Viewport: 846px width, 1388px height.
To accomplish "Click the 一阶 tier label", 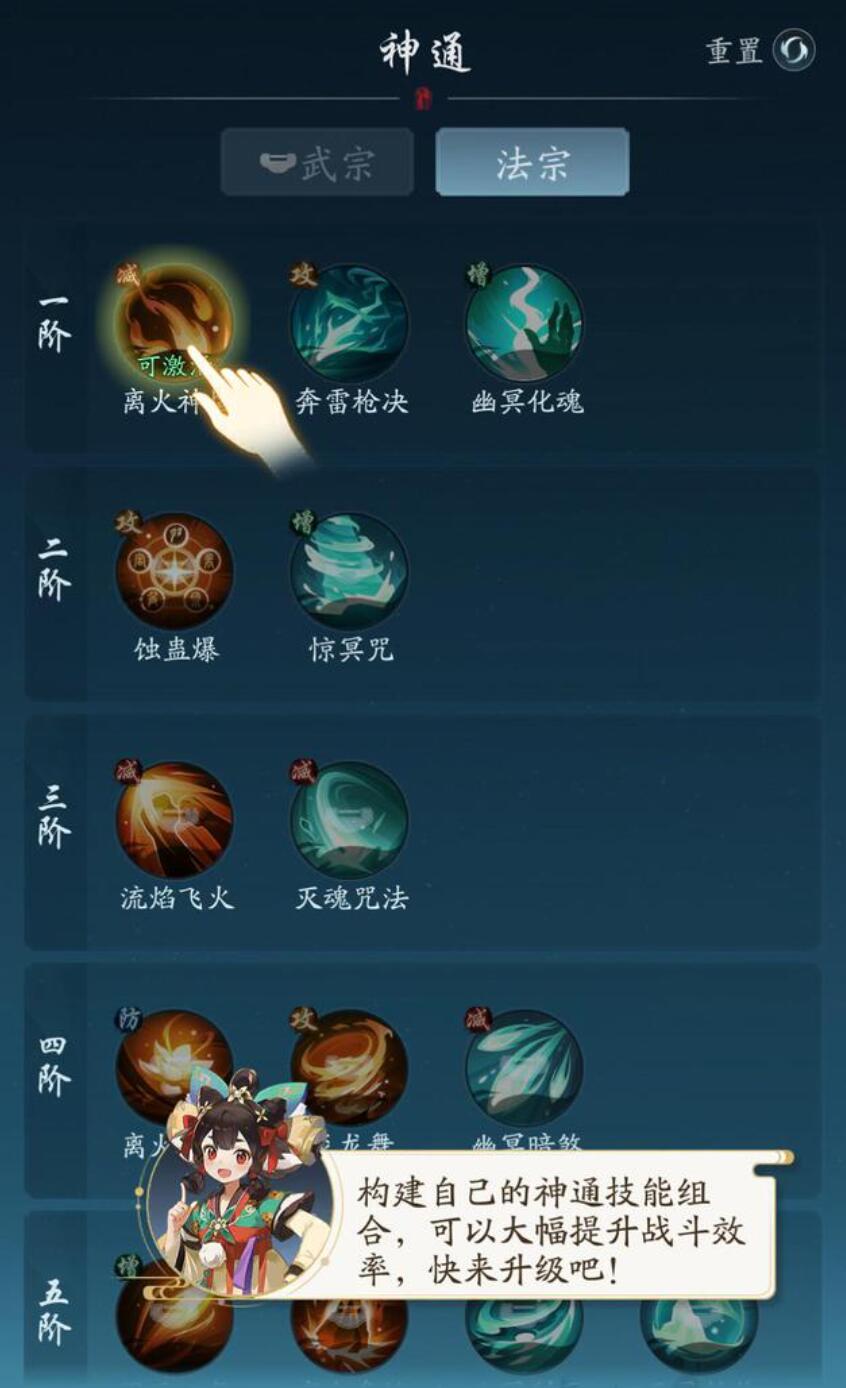I will [x=54, y=323].
